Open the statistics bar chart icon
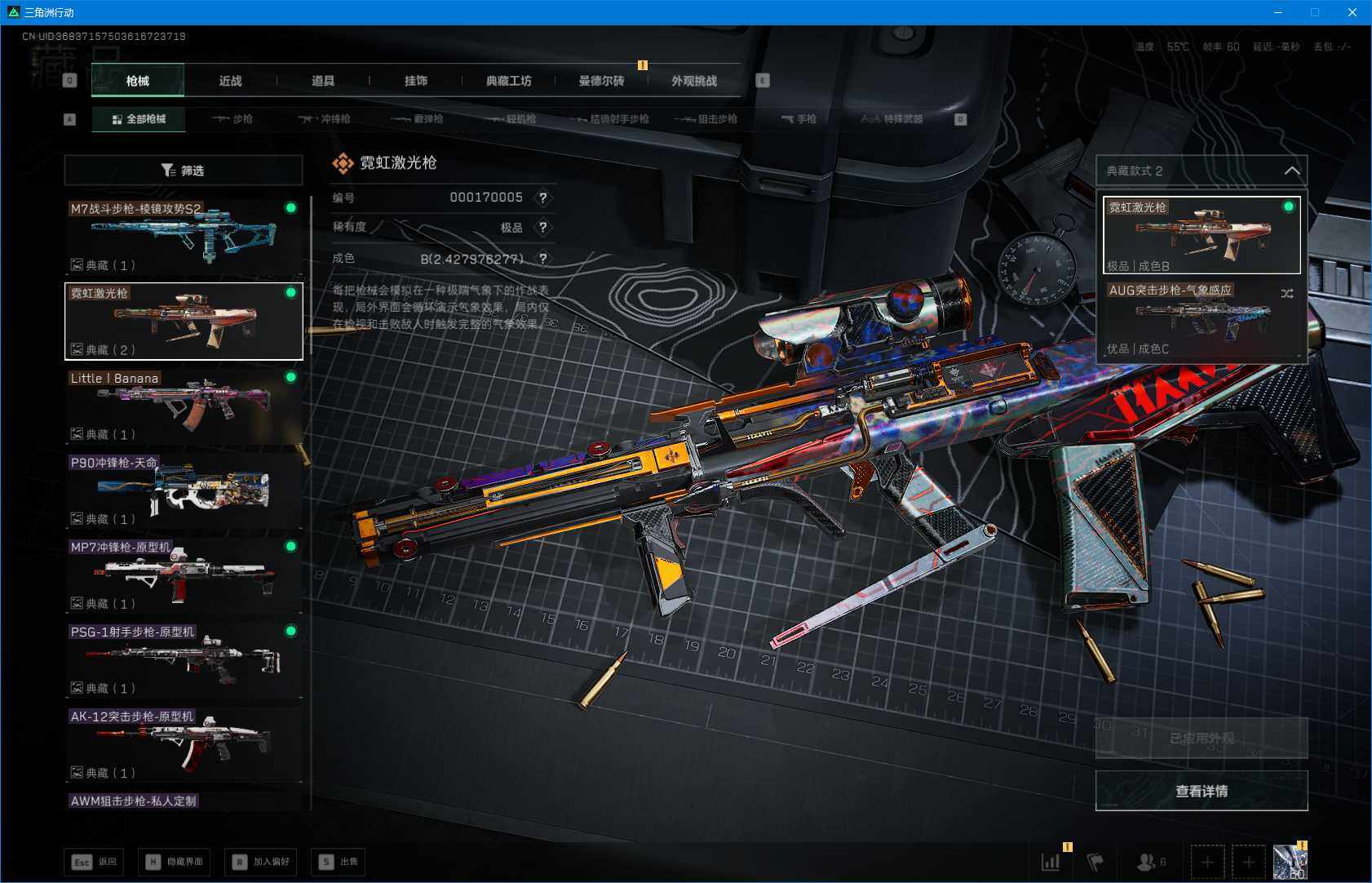 pyautogui.click(x=1051, y=862)
